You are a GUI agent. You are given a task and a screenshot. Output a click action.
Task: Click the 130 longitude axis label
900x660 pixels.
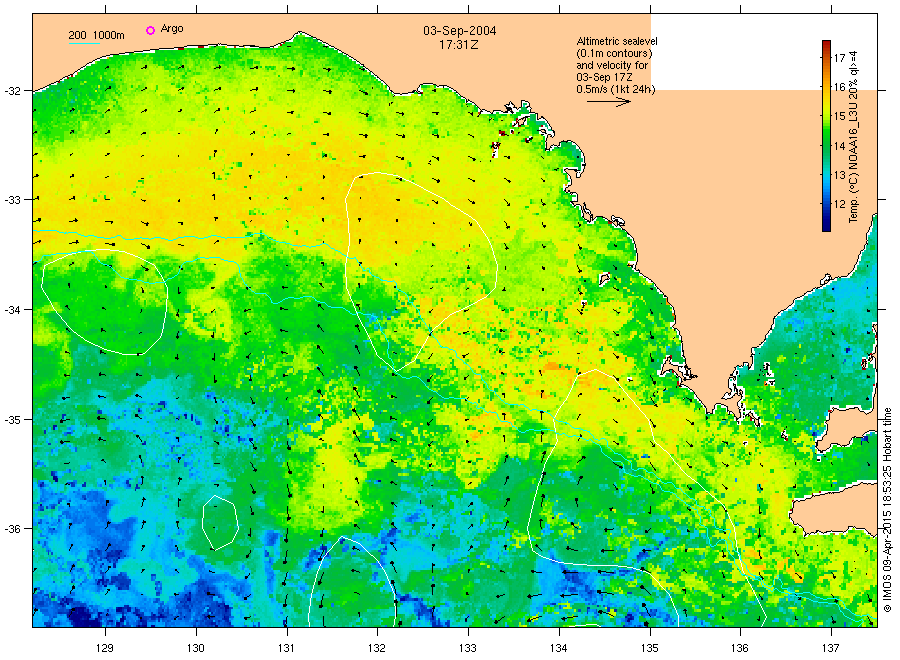pos(196,649)
